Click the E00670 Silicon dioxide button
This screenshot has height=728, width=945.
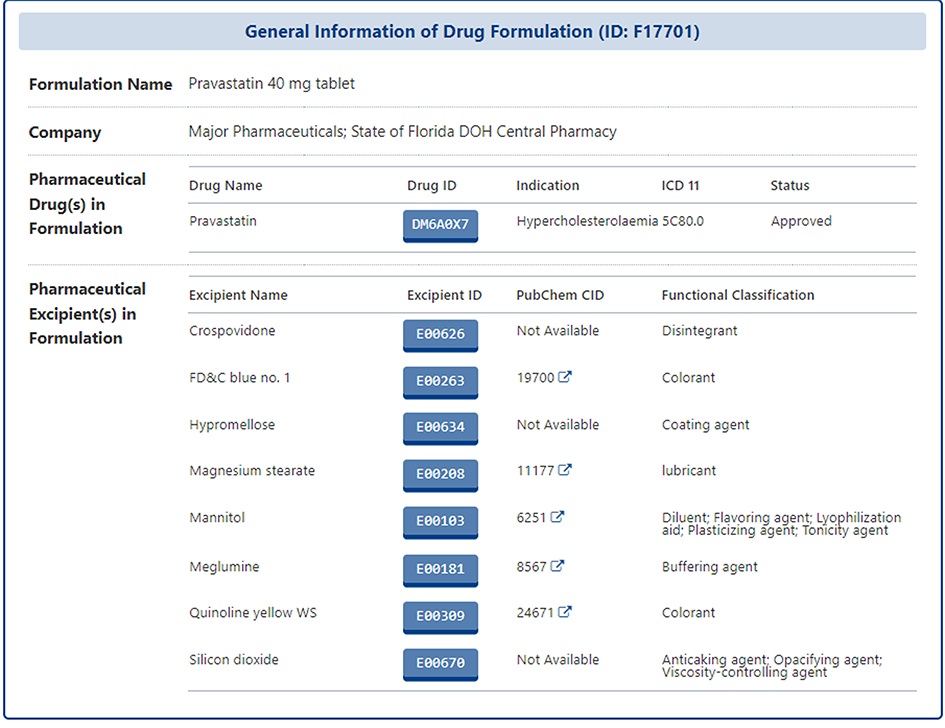click(x=440, y=663)
